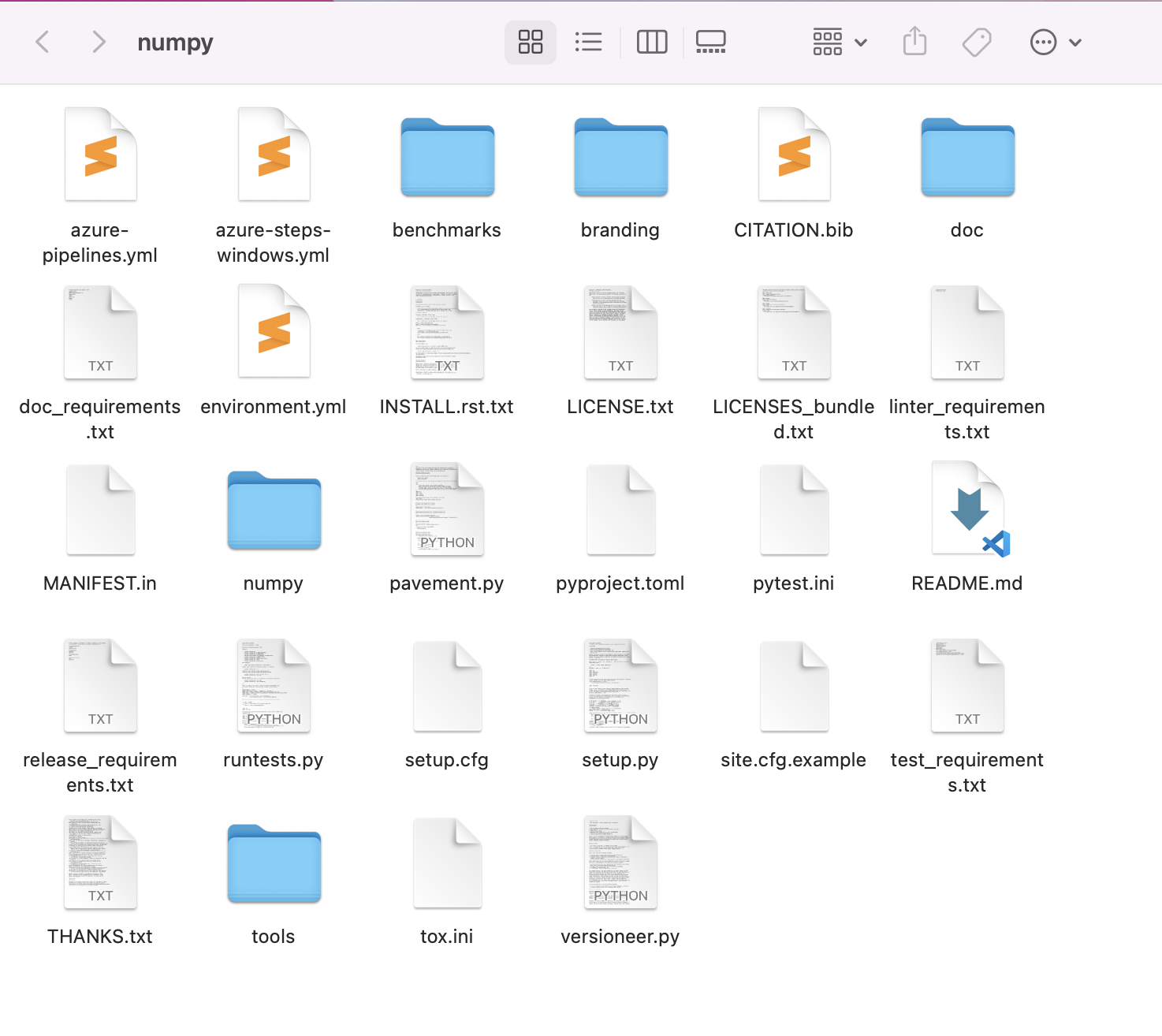
Task: Click the 'setup.cfg' name label
Action: (x=447, y=760)
